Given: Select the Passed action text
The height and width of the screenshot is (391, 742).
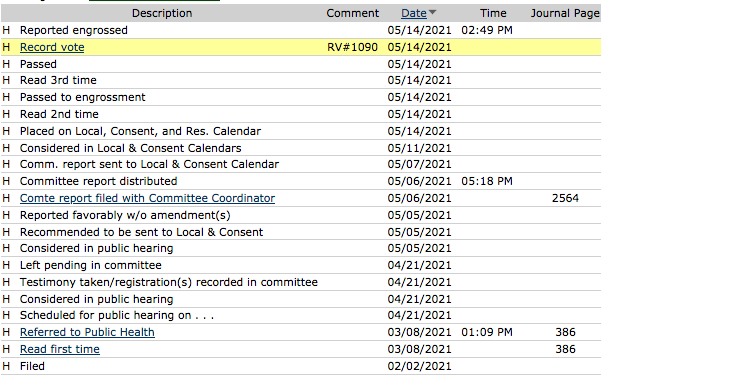Looking at the screenshot, I should coord(38,64).
